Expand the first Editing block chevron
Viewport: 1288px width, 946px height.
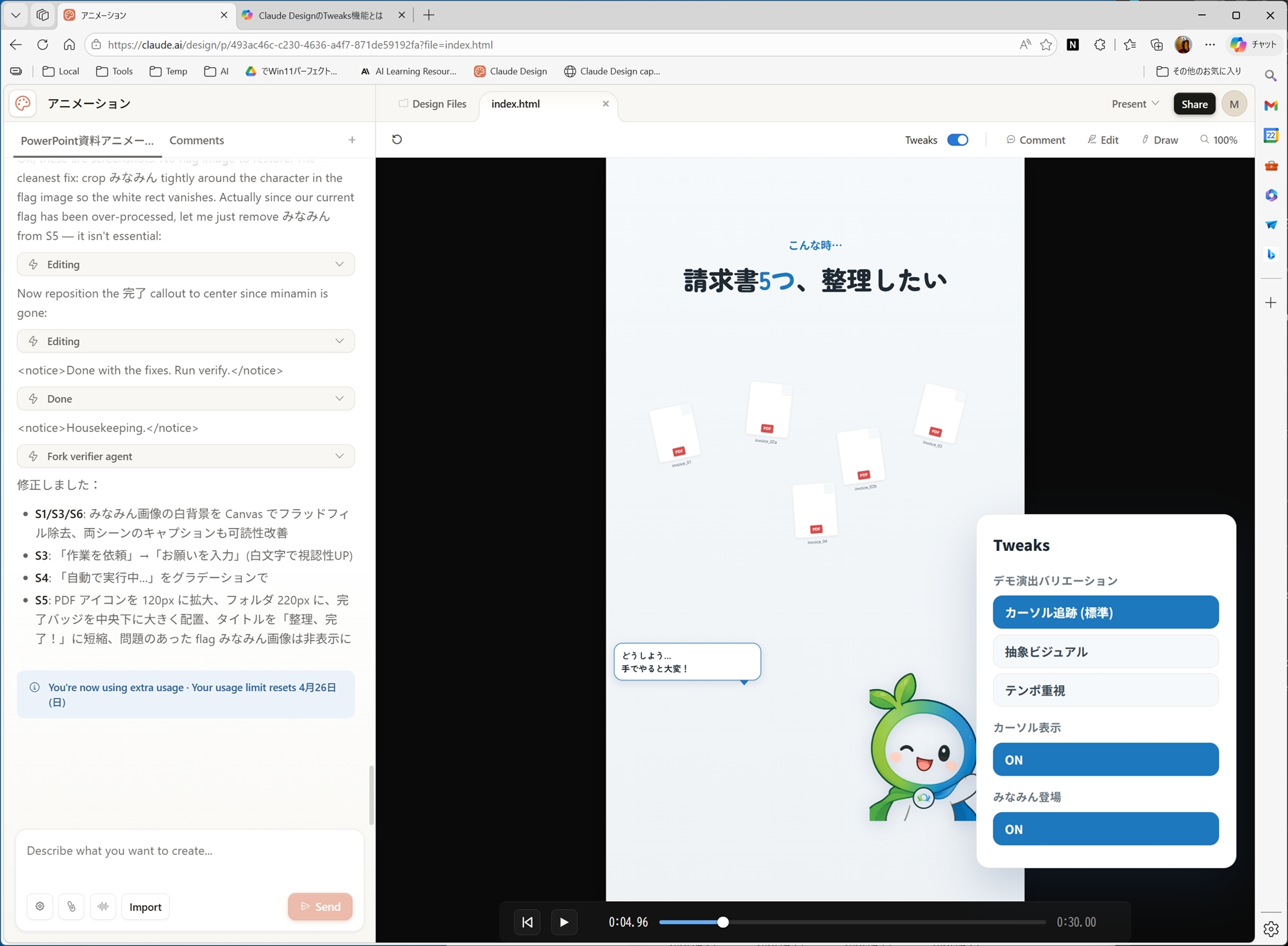point(340,264)
